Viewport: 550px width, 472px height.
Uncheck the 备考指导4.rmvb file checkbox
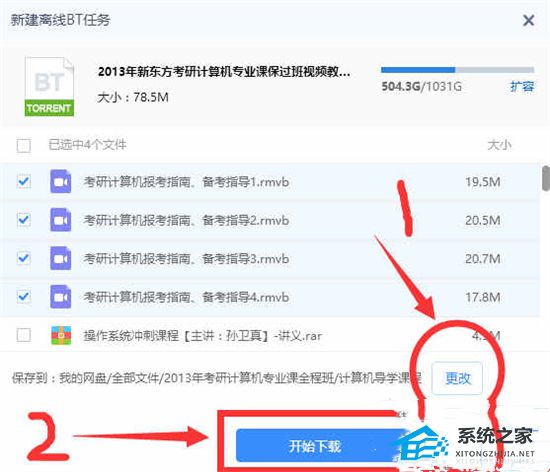click(x=24, y=297)
